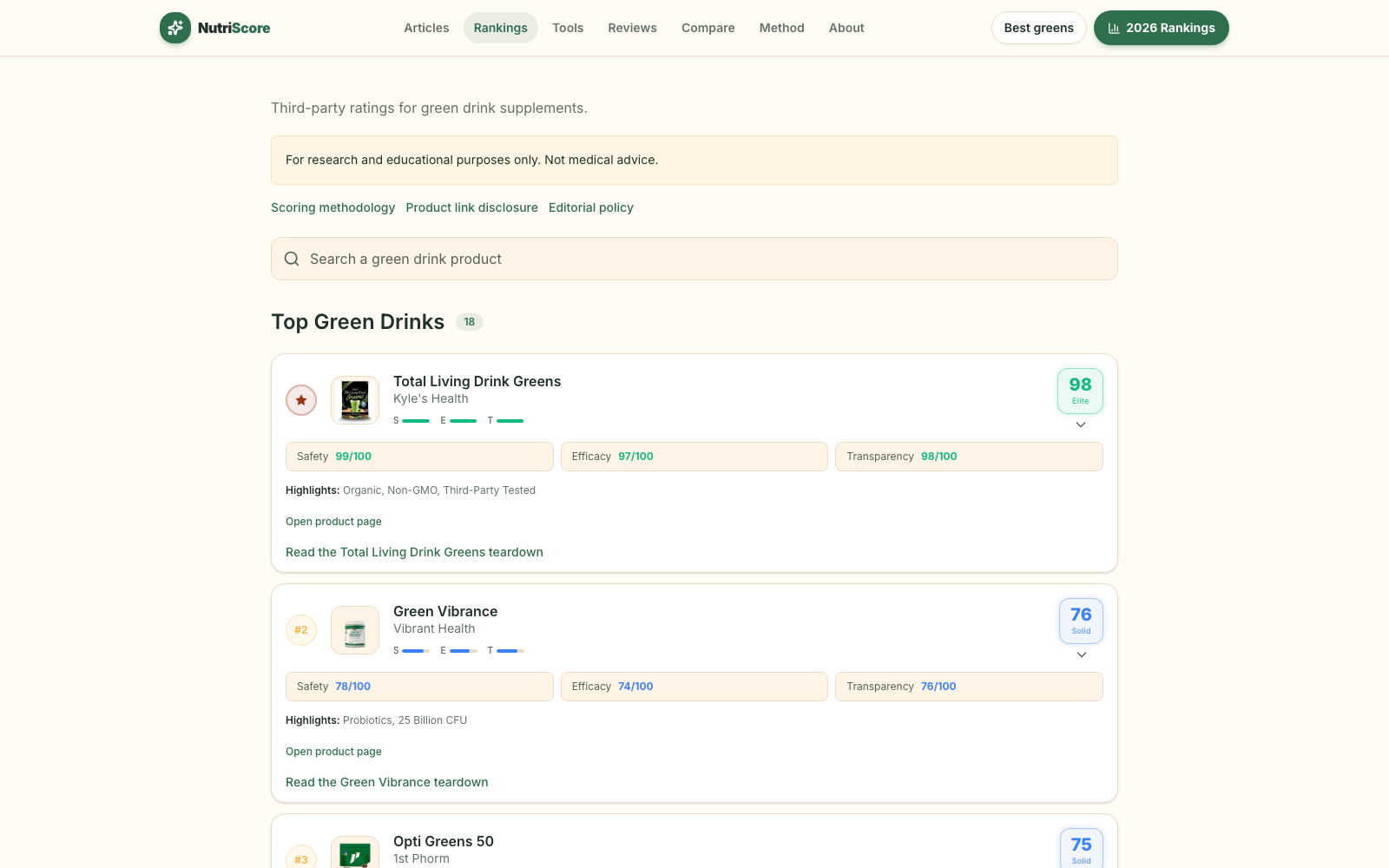Click the 18 count badge beside Top Green Drinks

(x=470, y=322)
